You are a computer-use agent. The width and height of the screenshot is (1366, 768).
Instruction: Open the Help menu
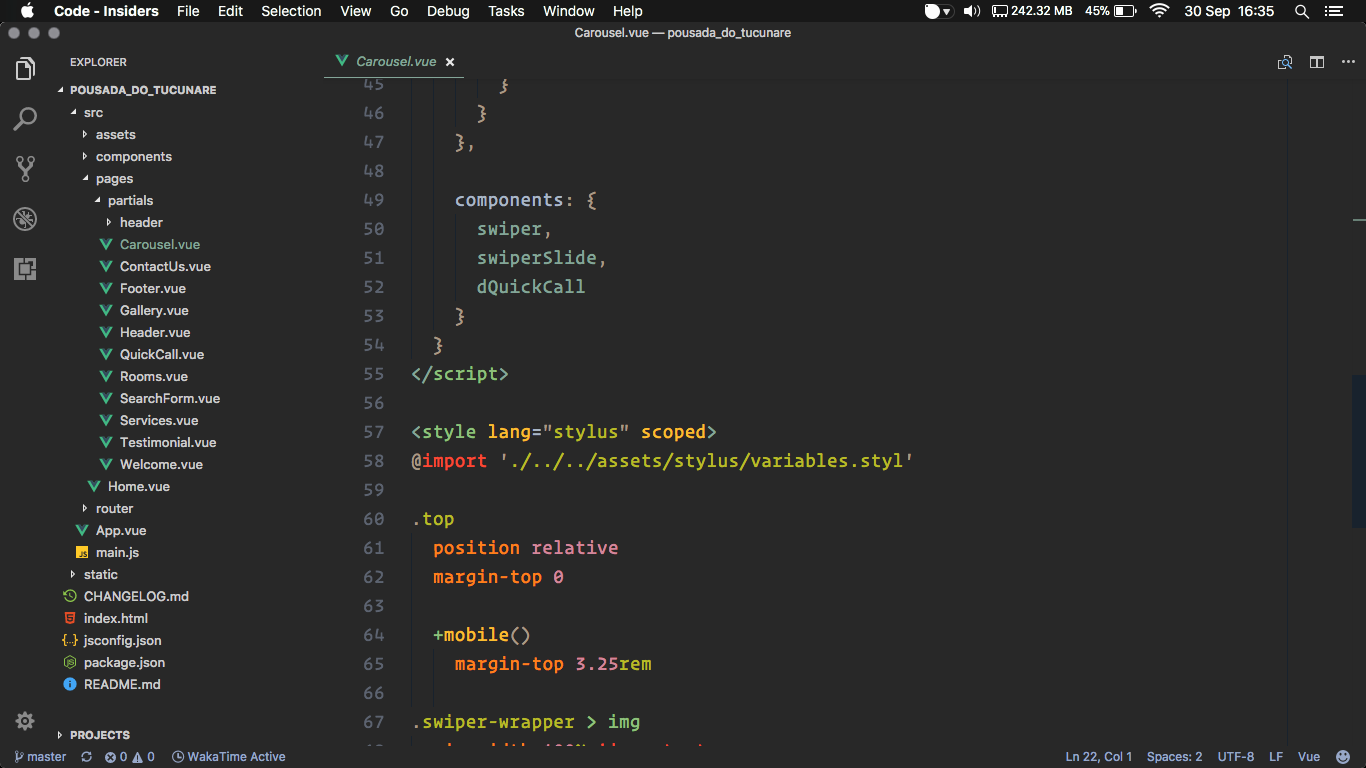tap(628, 11)
